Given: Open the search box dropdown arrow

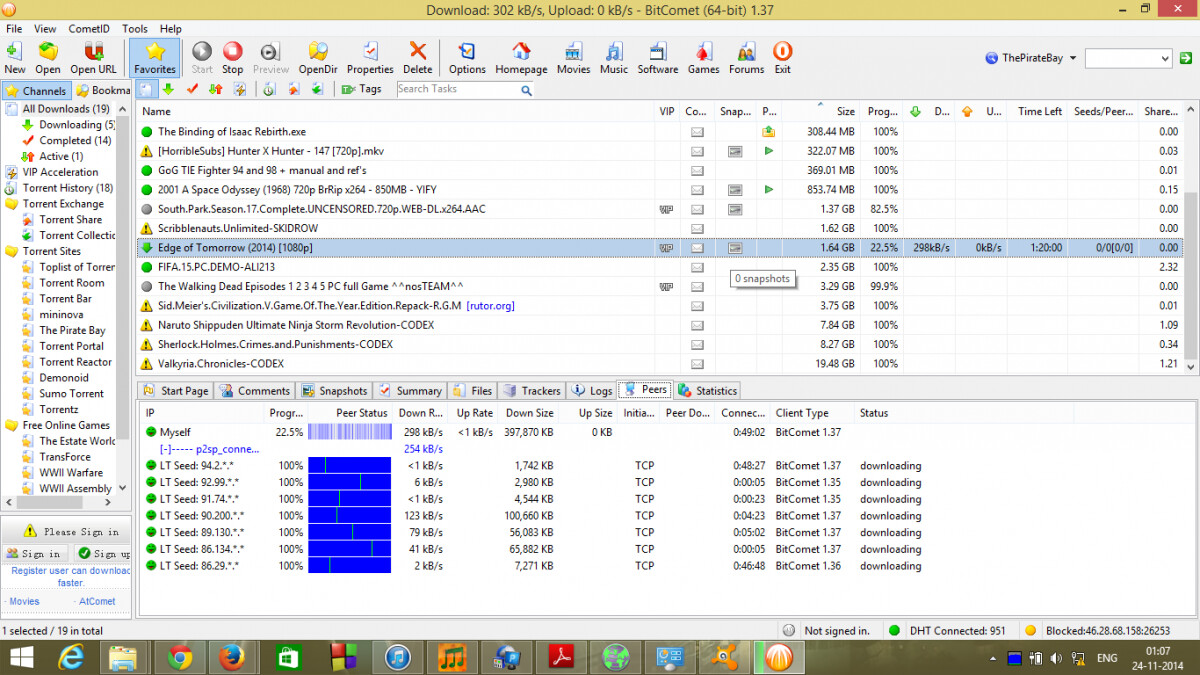Looking at the screenshot, I should tap(1163, 59).
